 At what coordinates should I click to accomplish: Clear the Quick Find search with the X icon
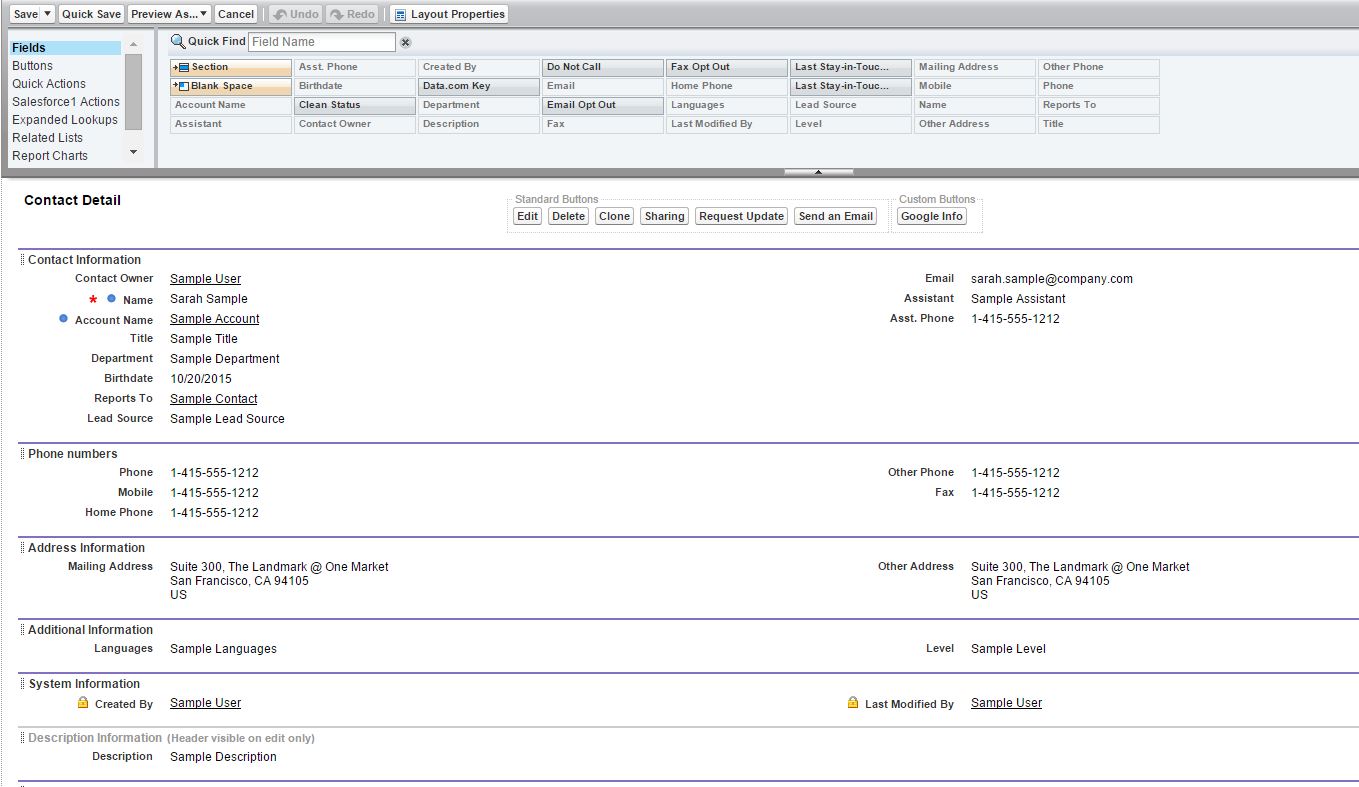tap(405, 42)
